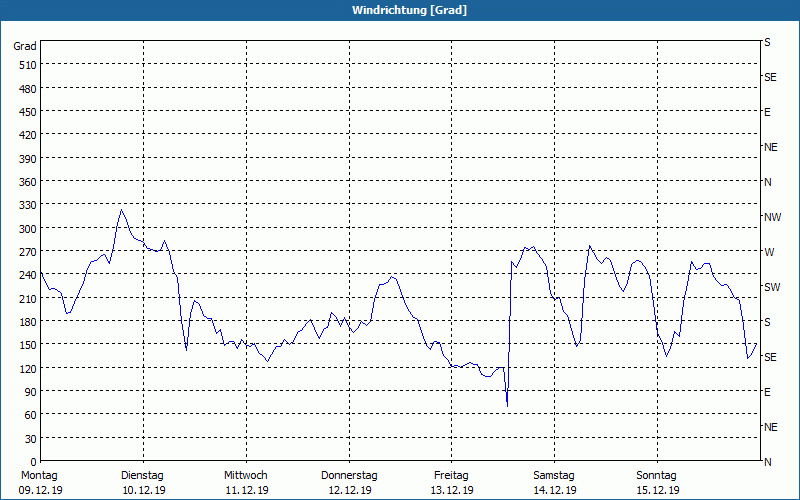Click the Donnerstag day label

click(349, 476)
